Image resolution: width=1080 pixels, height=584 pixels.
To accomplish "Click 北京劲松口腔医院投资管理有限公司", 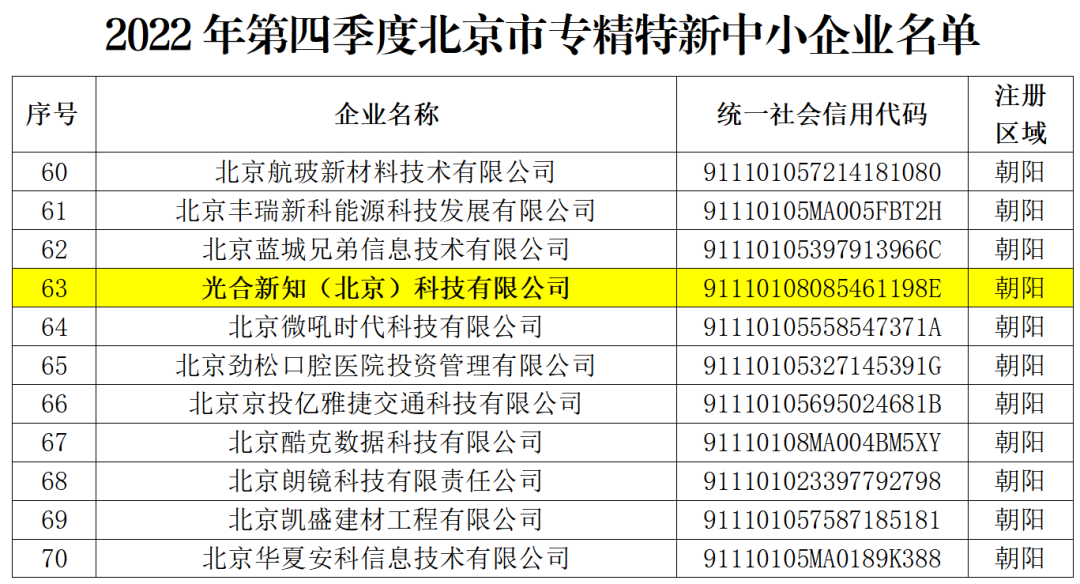I will pyautogui.click(x=386, y=365).
